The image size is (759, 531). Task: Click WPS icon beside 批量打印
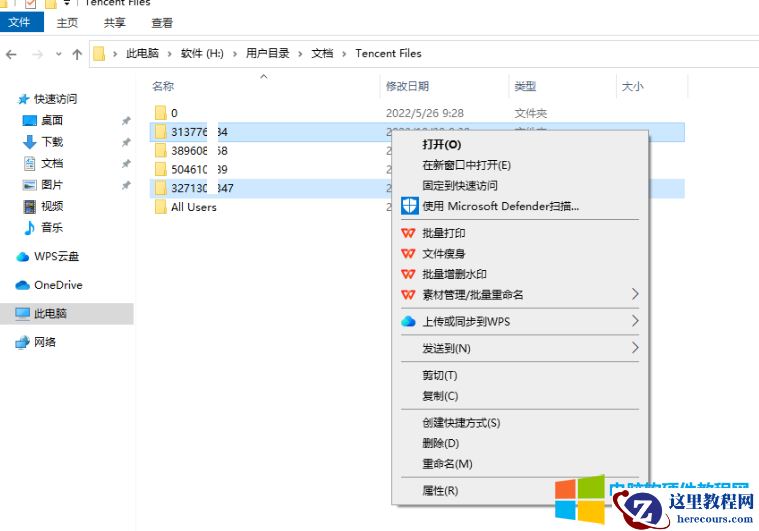(408, 233)
